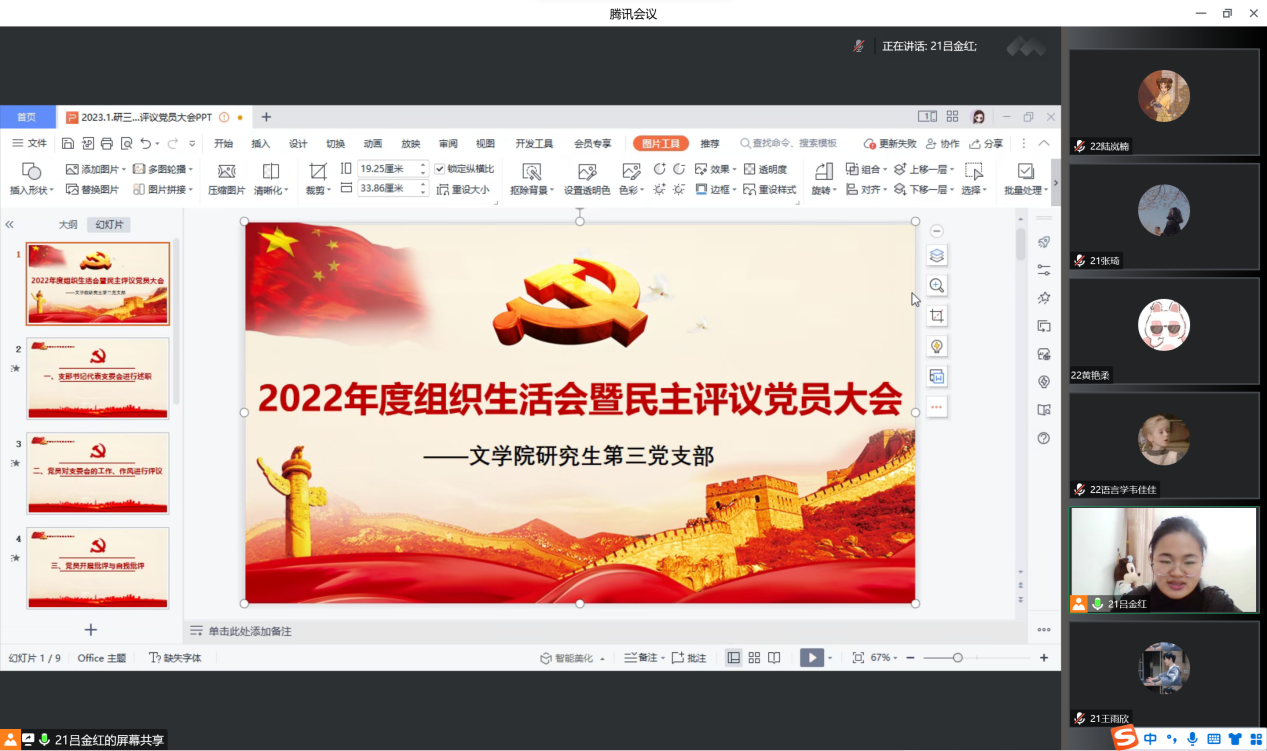This screenshot has height=751, width=1267.
Task: Open the Insert (插入) ribbon tab
Action: (x=260, y=144)
